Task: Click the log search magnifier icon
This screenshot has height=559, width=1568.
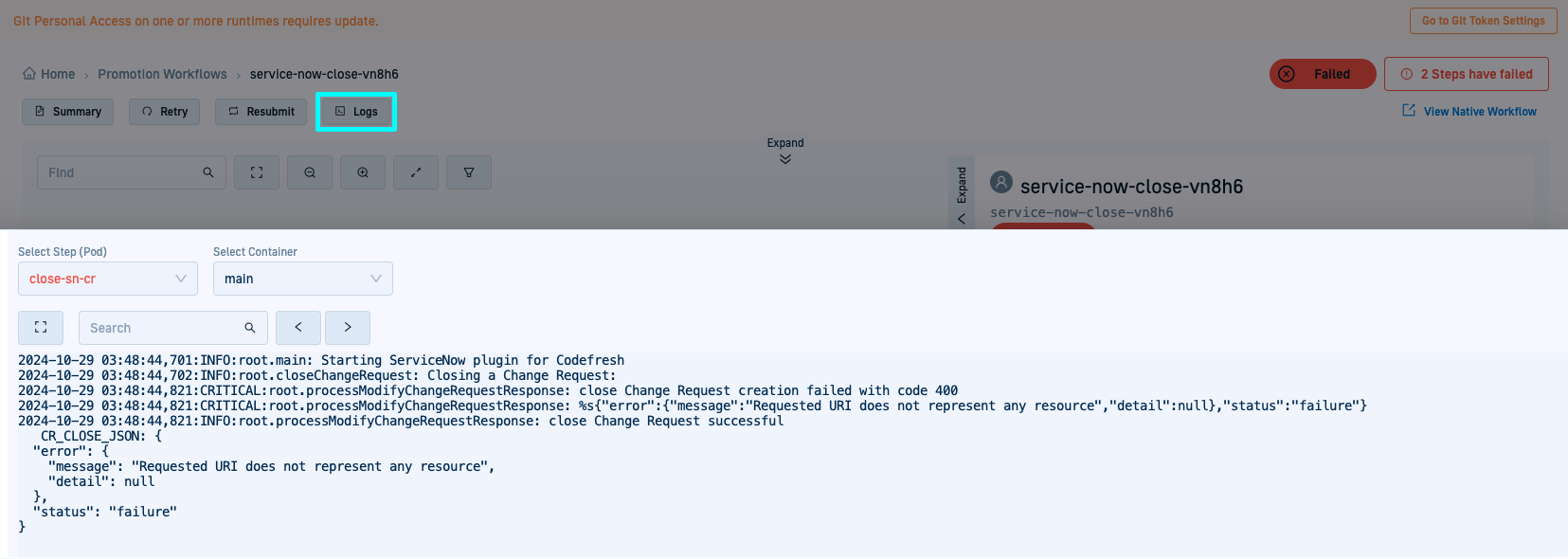Action: pyautogui.click(x=250, y=328)
